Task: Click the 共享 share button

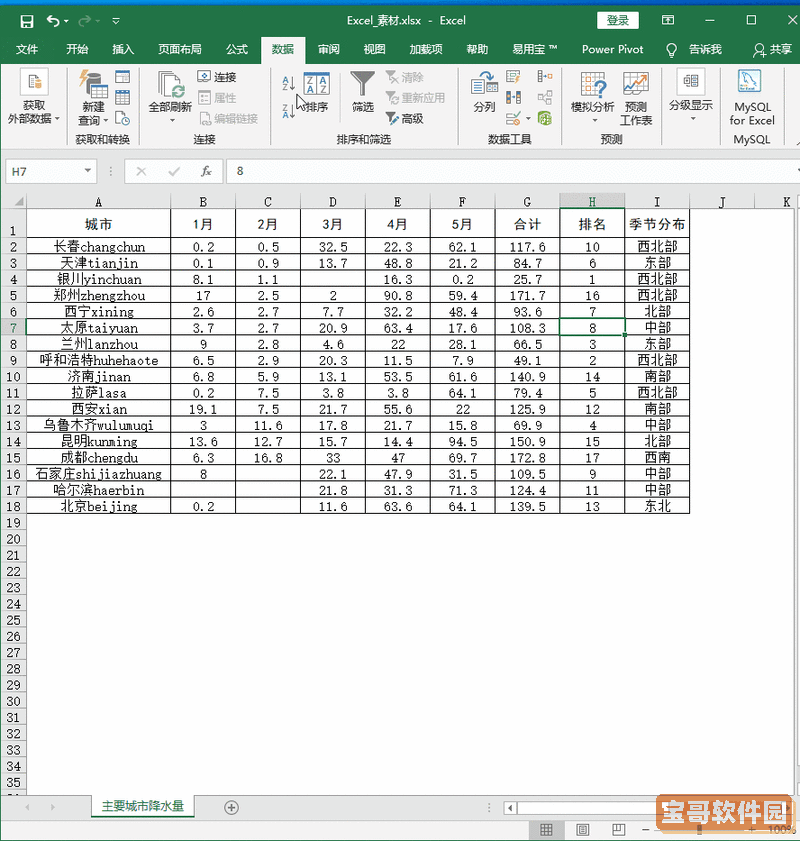Action: (773, 50)
